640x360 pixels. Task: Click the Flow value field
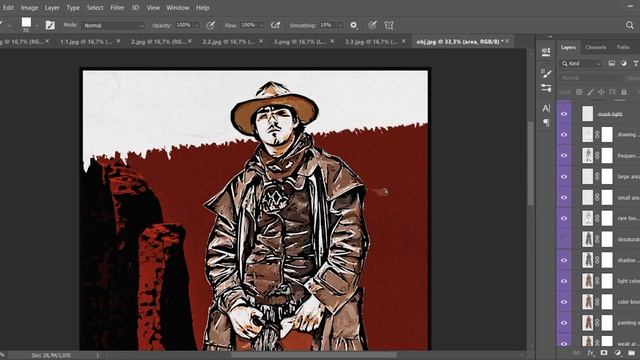pyautogui.click(x=248, y=25)
